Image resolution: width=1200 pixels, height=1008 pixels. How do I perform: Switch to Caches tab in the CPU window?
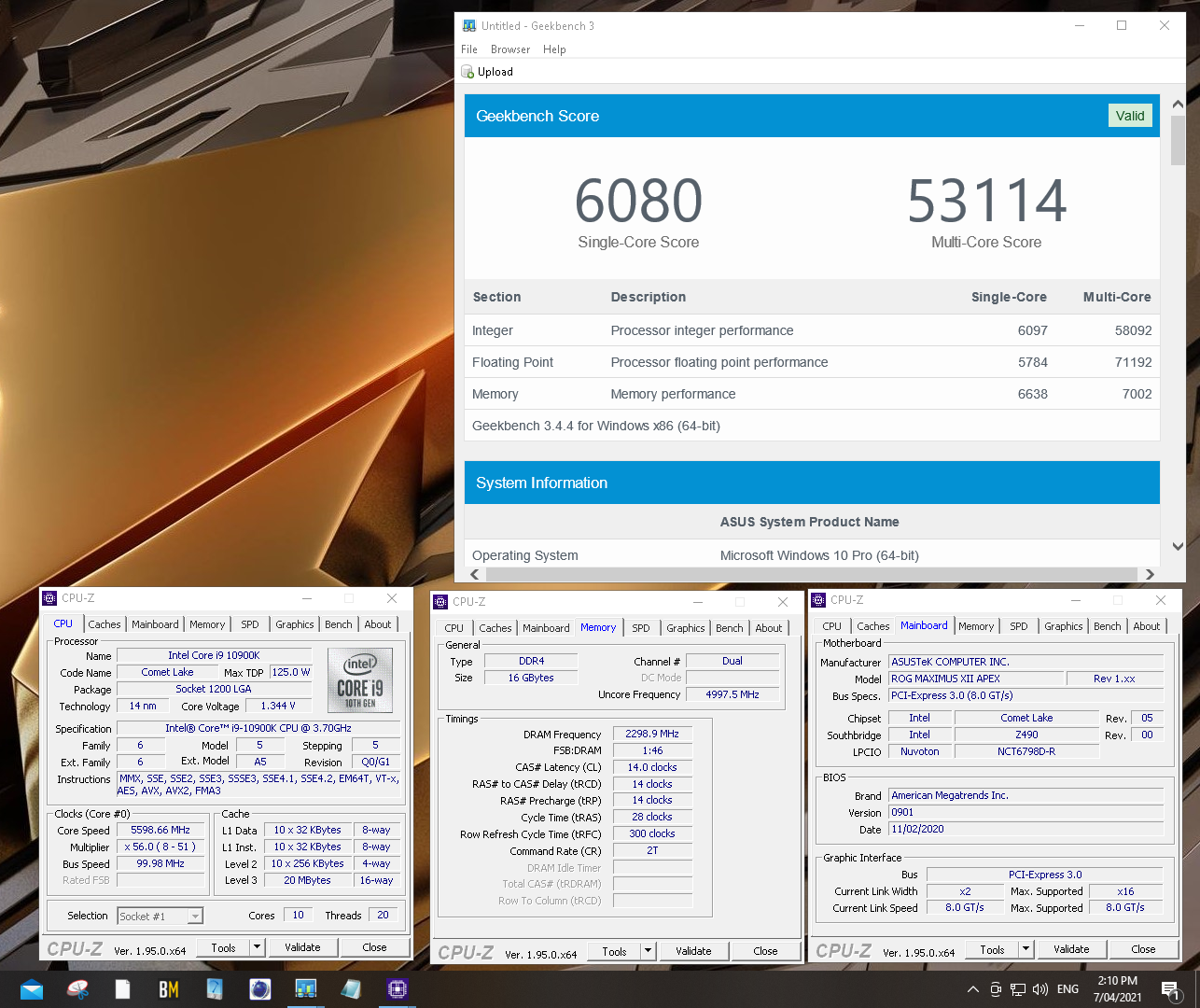click(x=105, y=624)
